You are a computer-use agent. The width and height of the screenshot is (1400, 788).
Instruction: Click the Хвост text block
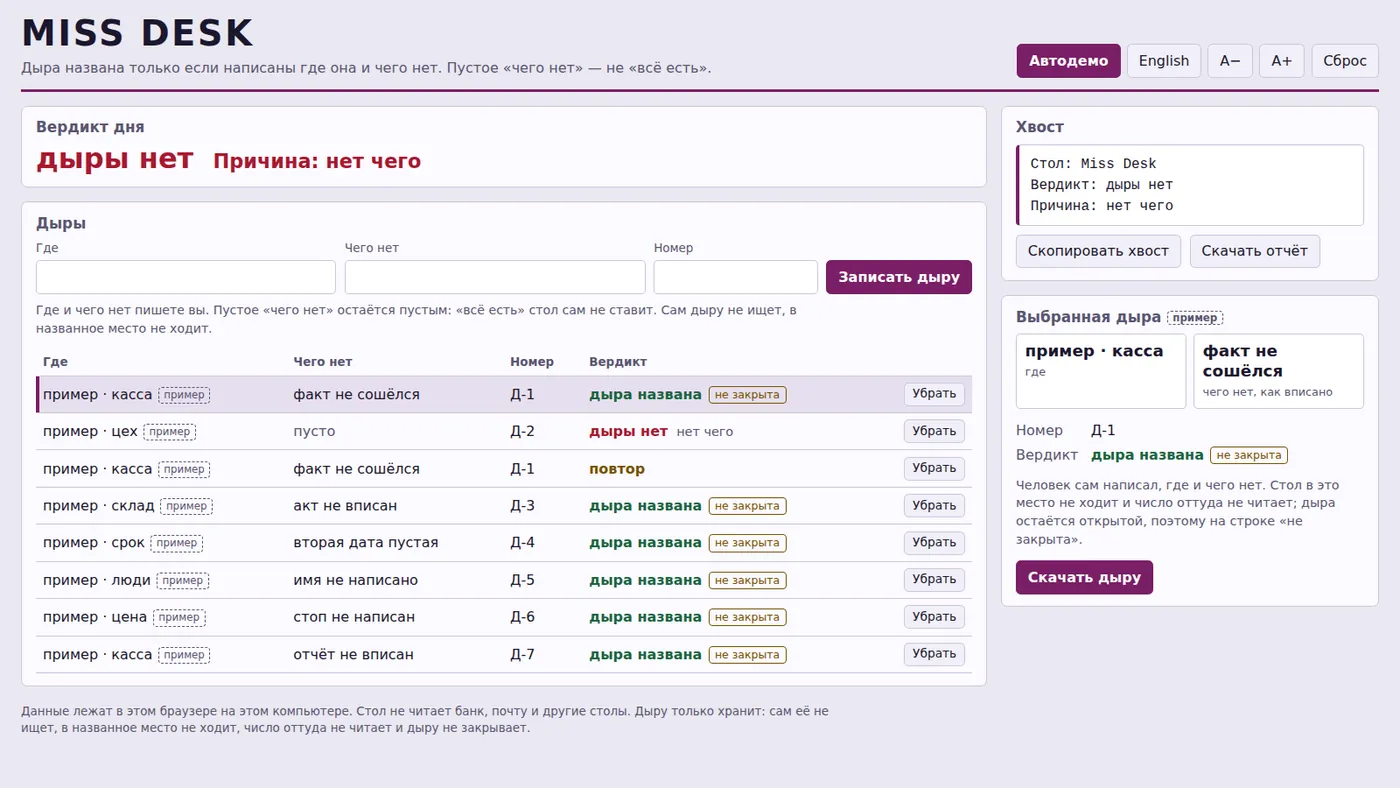point(1189,185)
